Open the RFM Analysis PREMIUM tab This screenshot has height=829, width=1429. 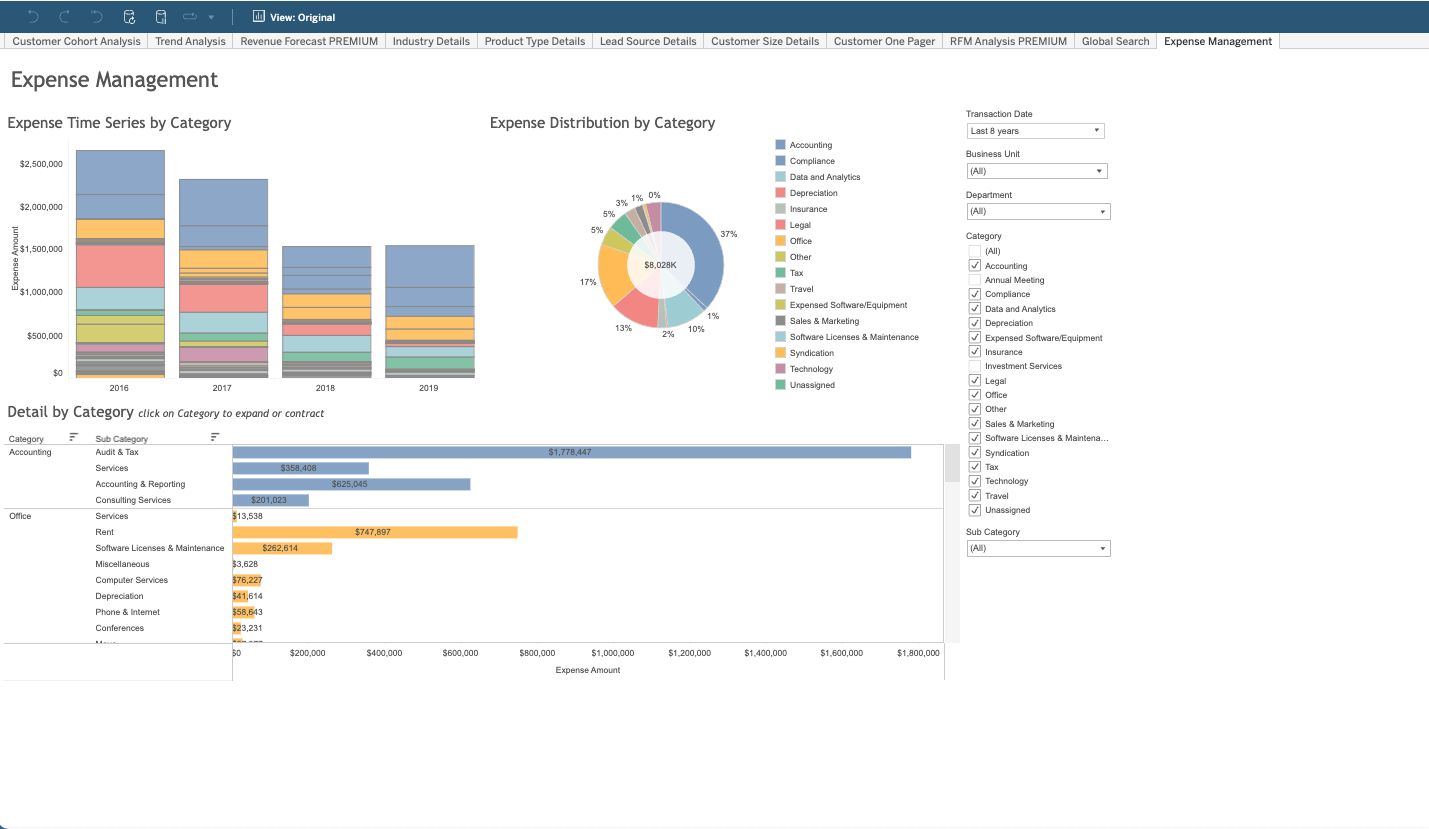tap(1007, 41)
